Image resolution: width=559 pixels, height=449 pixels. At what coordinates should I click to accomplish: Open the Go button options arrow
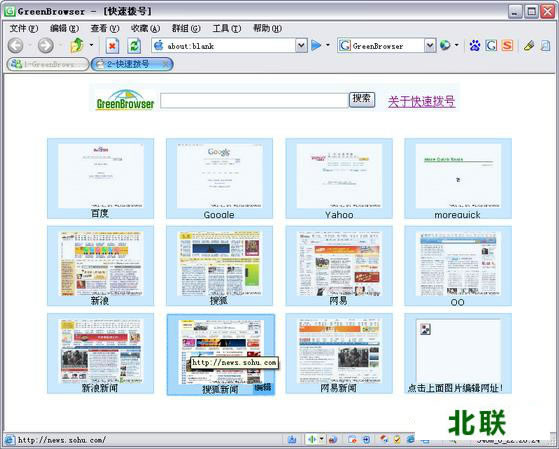[x=328, y=45]
